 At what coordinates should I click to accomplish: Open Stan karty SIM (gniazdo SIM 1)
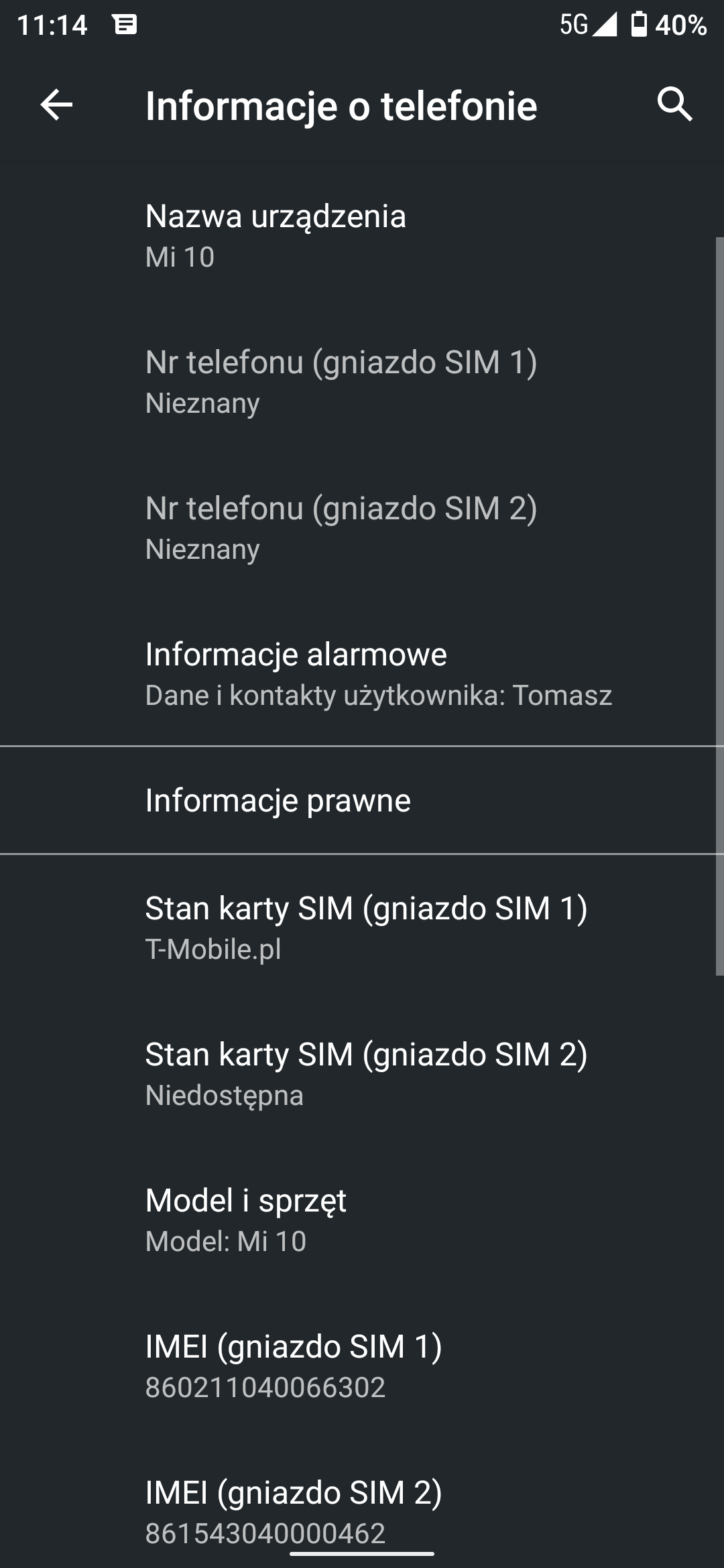click(362, 928)
